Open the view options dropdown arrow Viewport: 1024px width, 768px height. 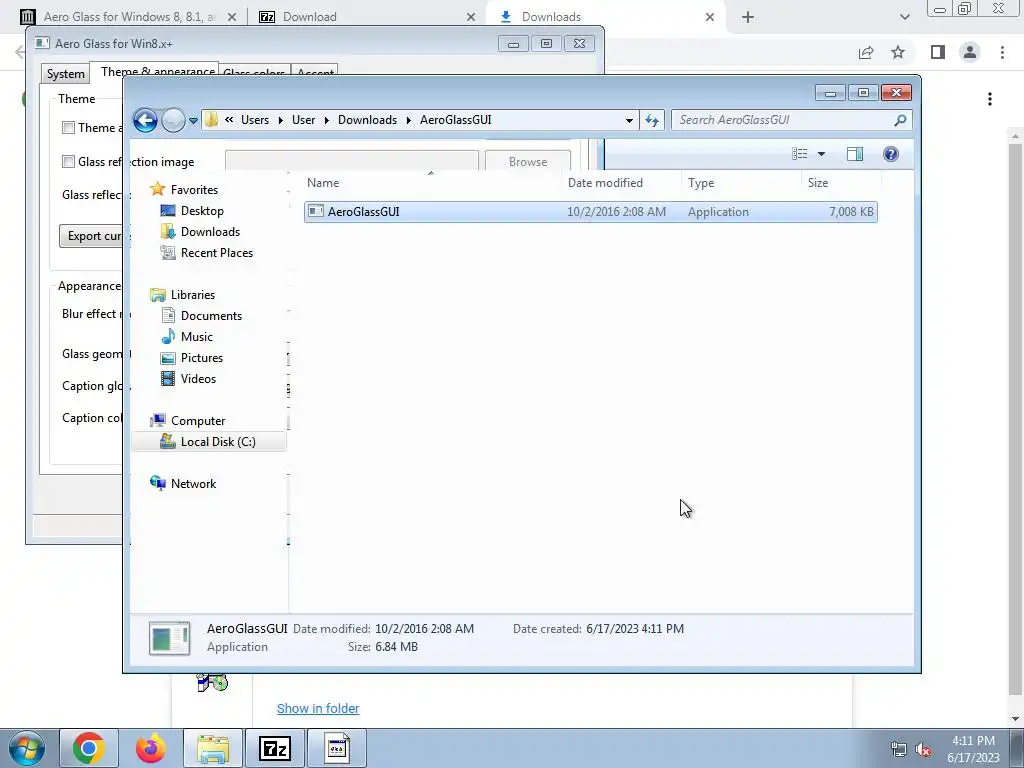coord(822,154)
